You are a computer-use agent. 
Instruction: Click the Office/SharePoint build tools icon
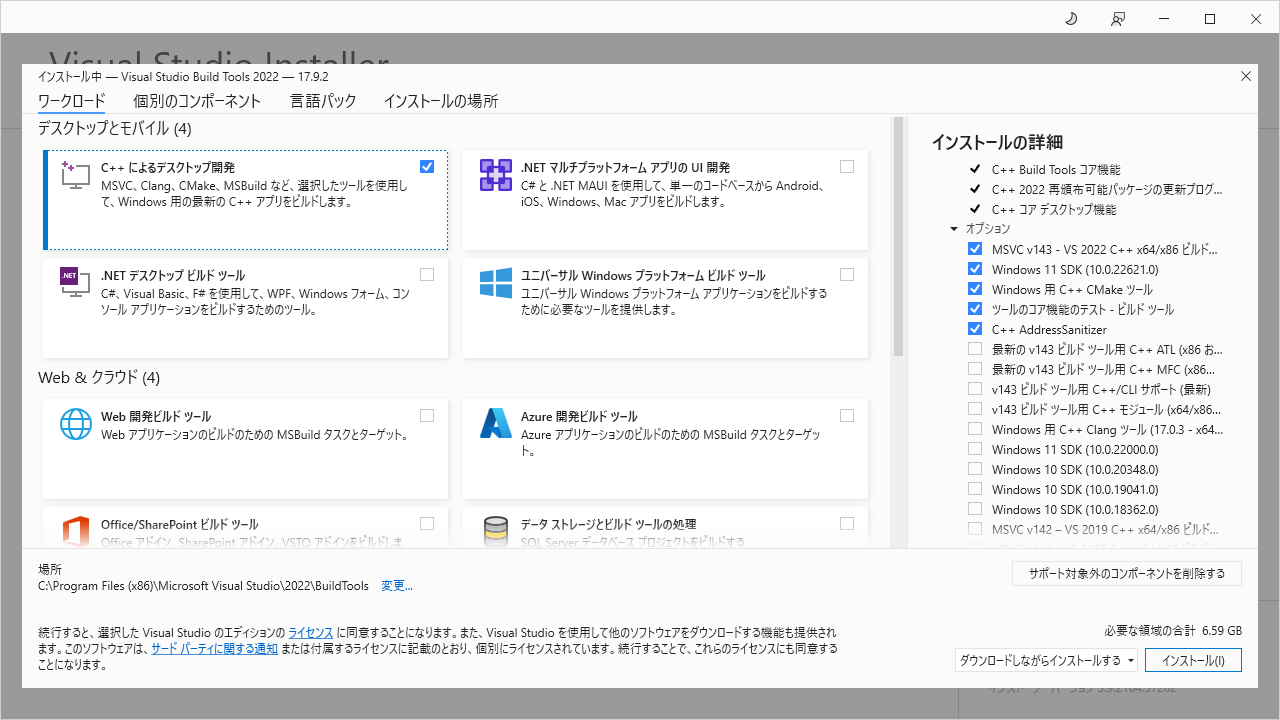click(x=76, y=531)
